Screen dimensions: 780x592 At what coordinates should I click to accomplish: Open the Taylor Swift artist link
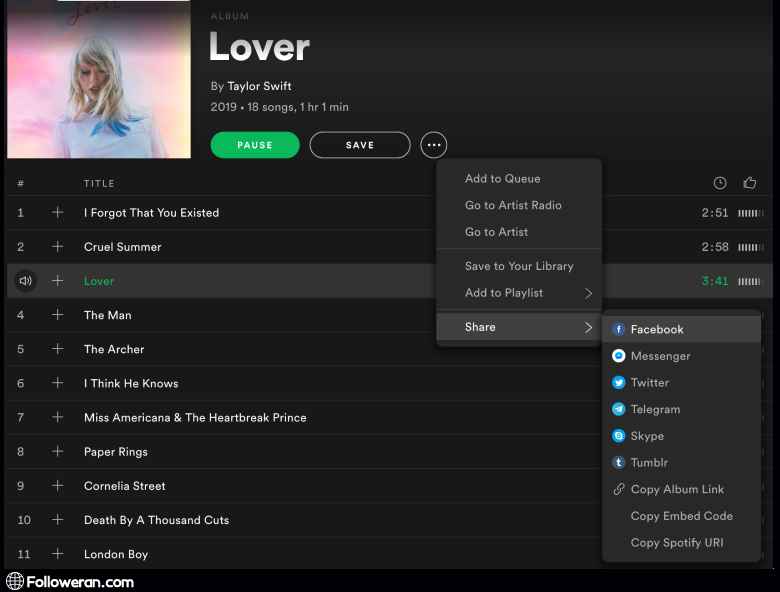pyautogui.click(x=259, y=86)
